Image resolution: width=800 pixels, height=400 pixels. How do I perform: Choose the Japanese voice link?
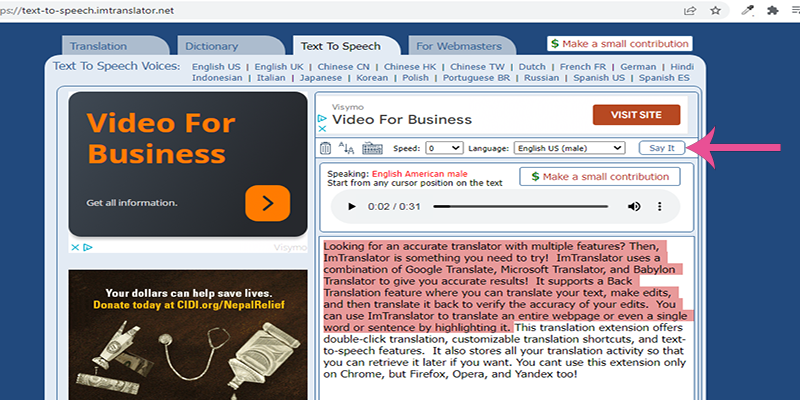pos(320,78)
